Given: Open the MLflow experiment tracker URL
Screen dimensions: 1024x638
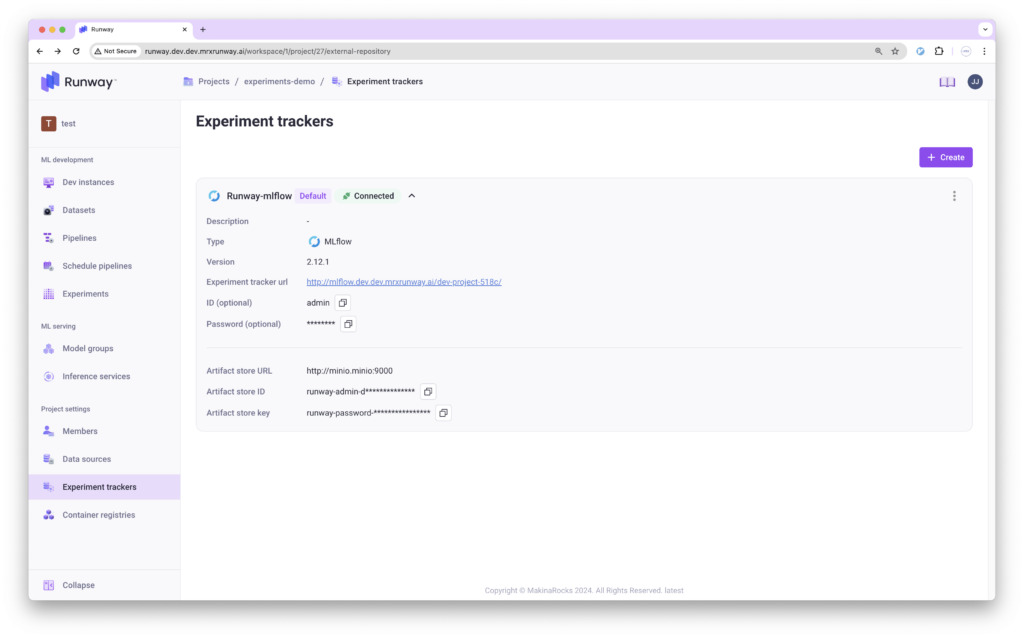Looking at the screenshot, I should pos(404,282).
